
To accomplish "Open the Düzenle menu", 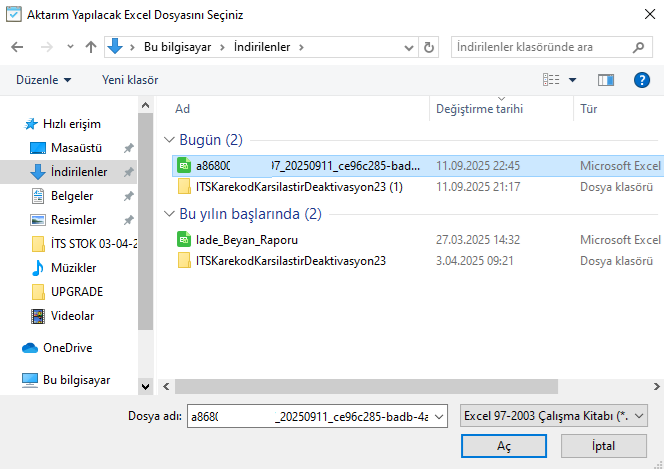I will tap(45, 80).
